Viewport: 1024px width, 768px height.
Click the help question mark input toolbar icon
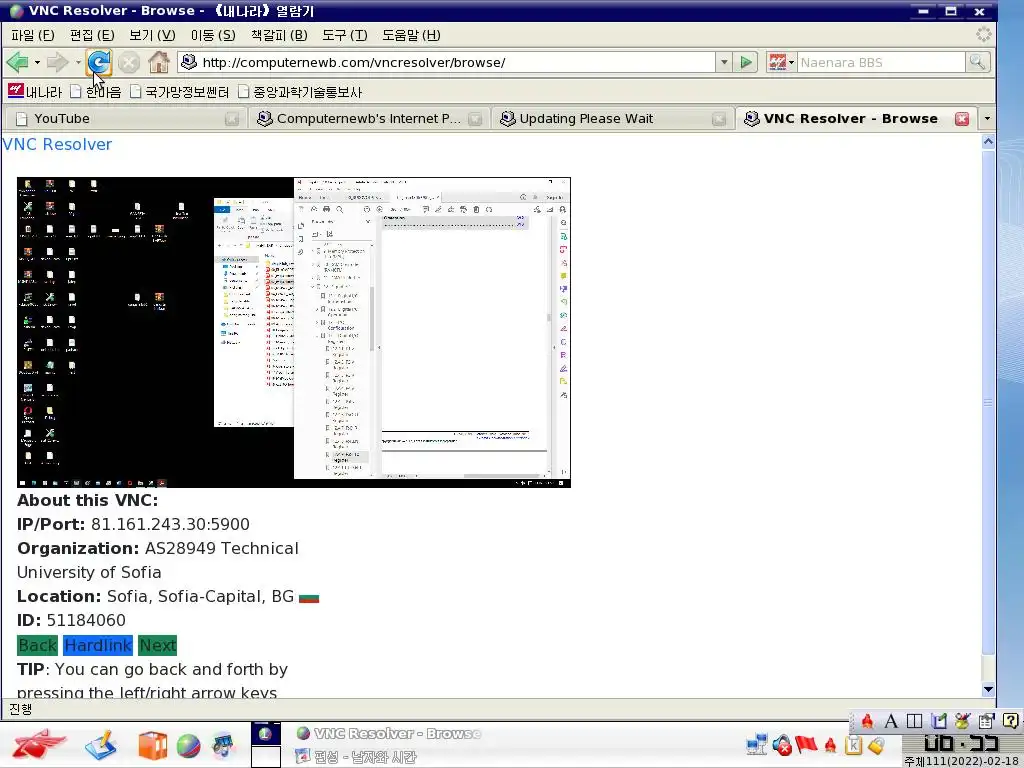pyautogui.click(x=1010, y=721)
